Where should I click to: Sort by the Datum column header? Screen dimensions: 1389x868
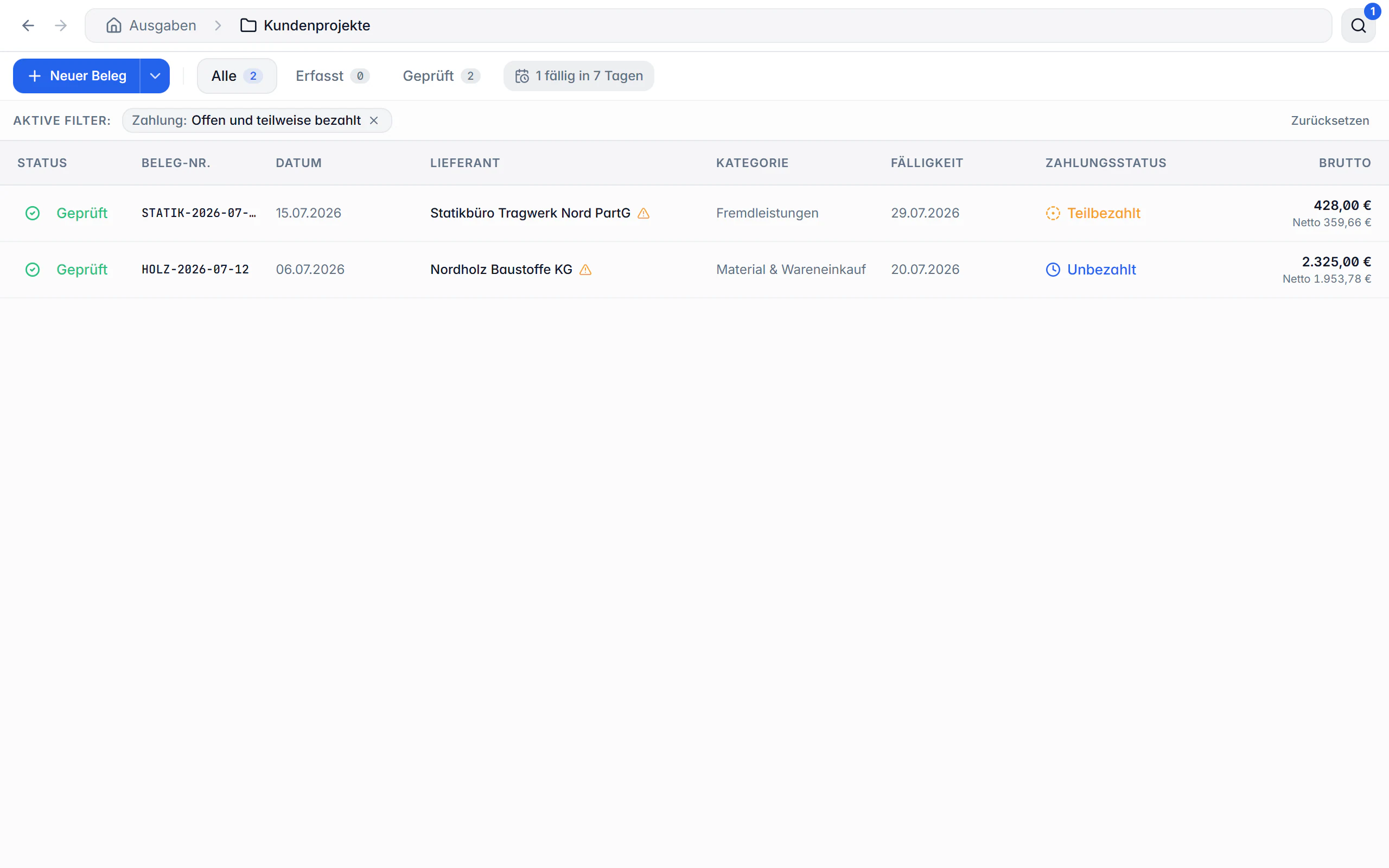click(x=298, y=163)
